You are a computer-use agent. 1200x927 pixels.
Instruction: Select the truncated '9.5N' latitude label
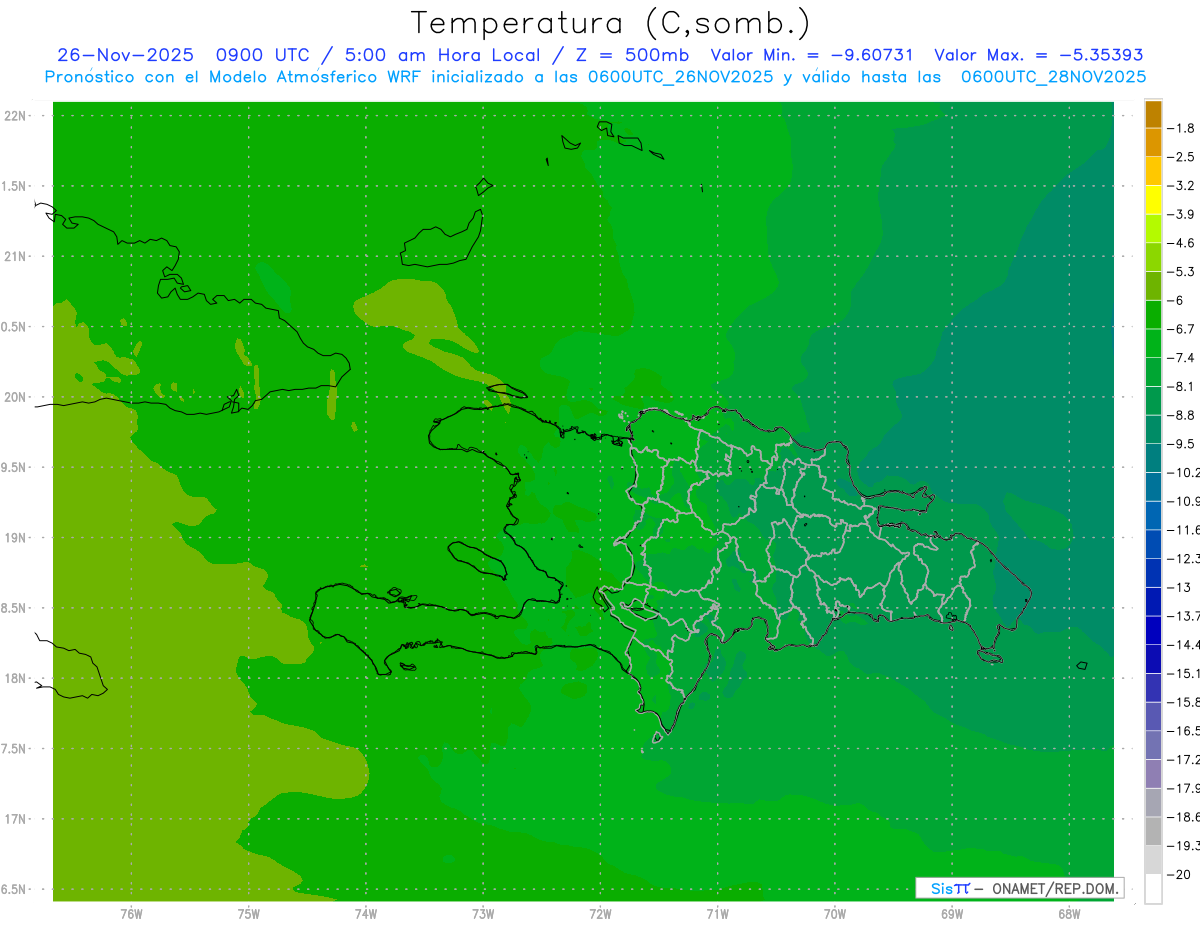tap(13, 467)
